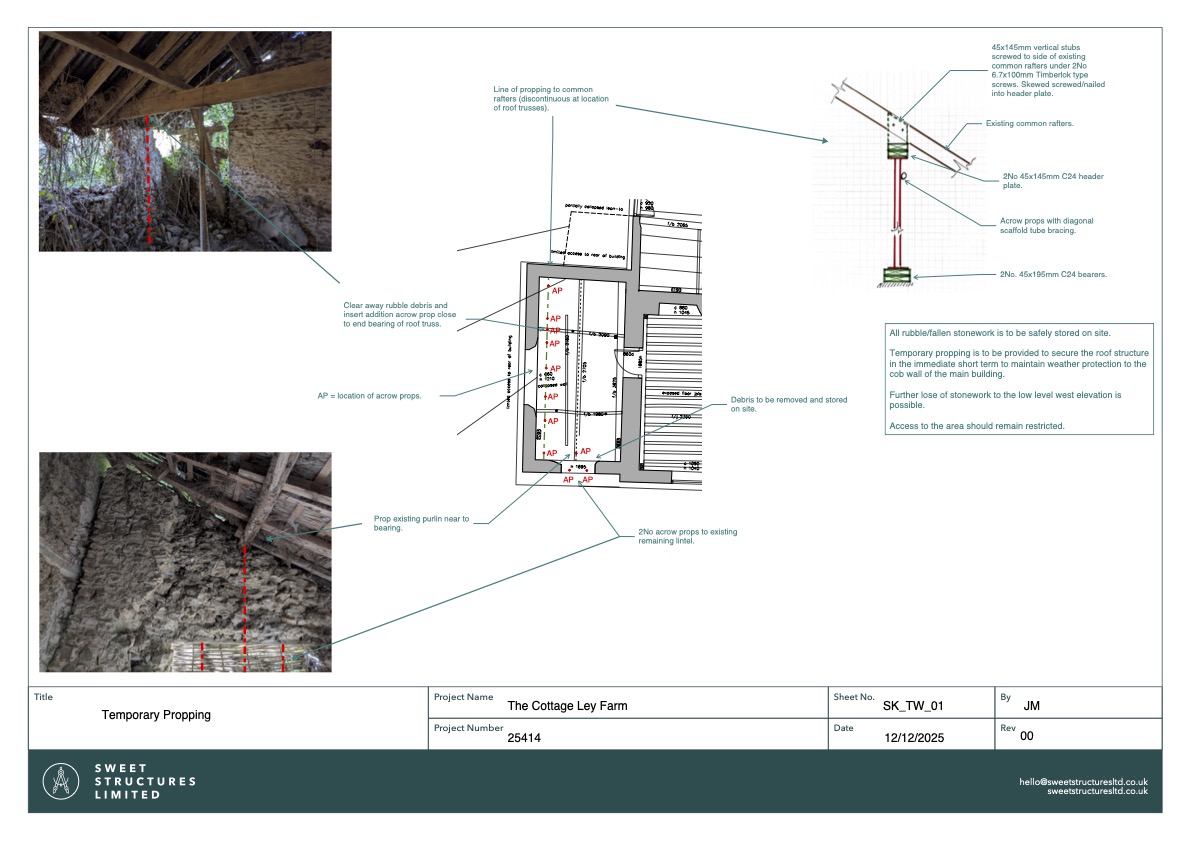Screen dimensions: 1190x841
Task: Select the 'JM' initials in By field
Action: click(x=1032, y=705)
